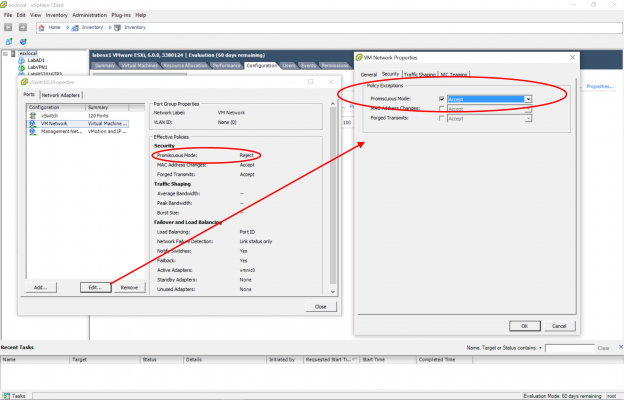The width and height of the screenshot is (624, 400).
Task: Click Add button in vSwitch0 Properties
Action: point(41,287)
